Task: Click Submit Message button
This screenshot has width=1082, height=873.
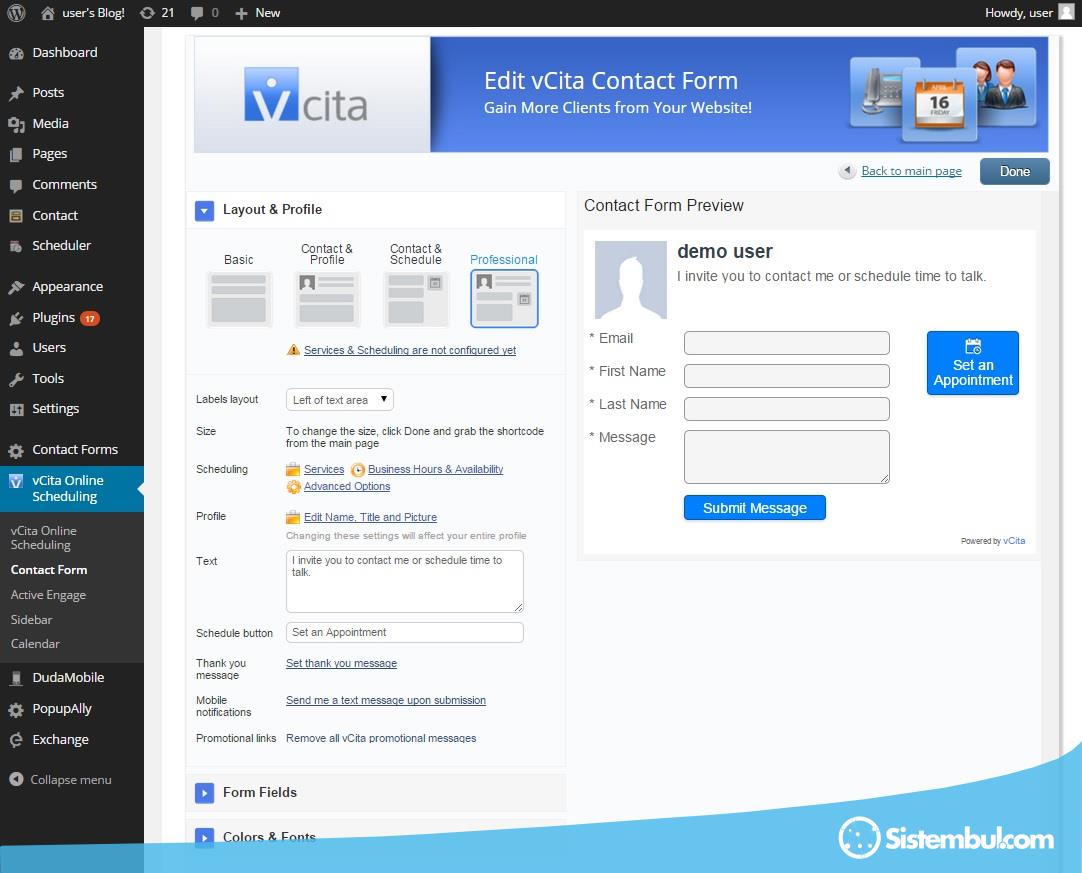Action: 754,508
